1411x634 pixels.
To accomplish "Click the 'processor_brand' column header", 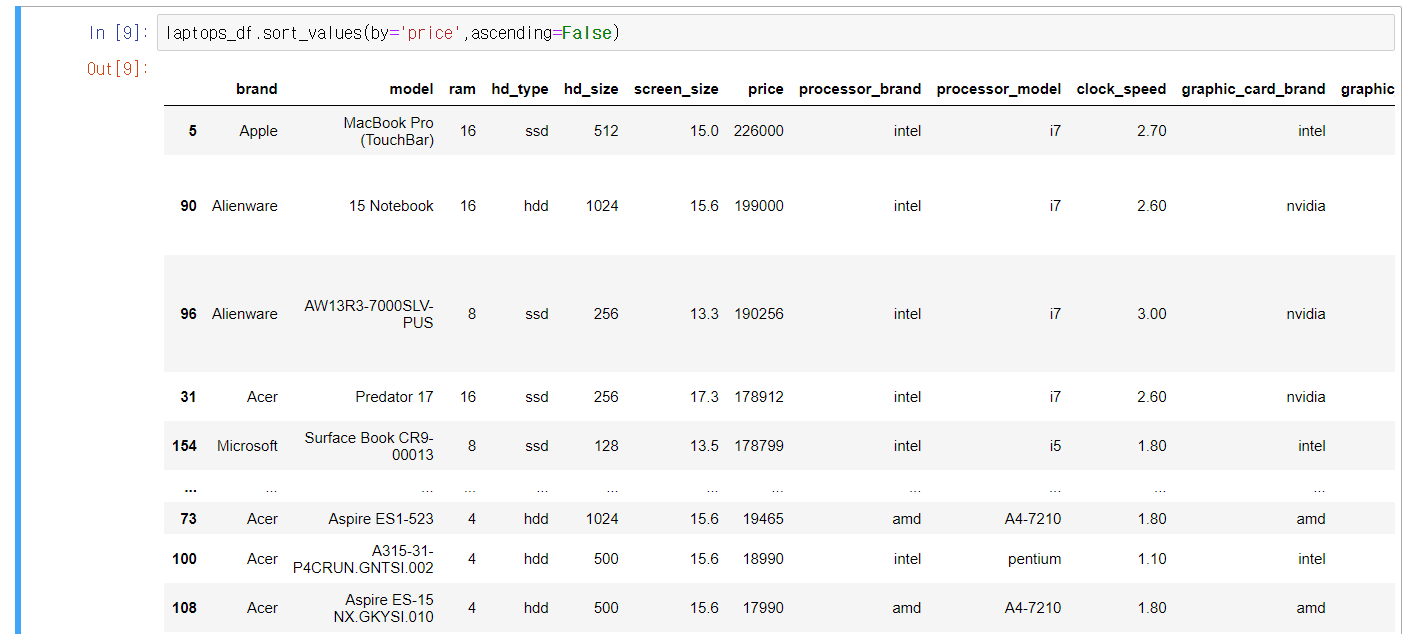I will pos(860,89).
